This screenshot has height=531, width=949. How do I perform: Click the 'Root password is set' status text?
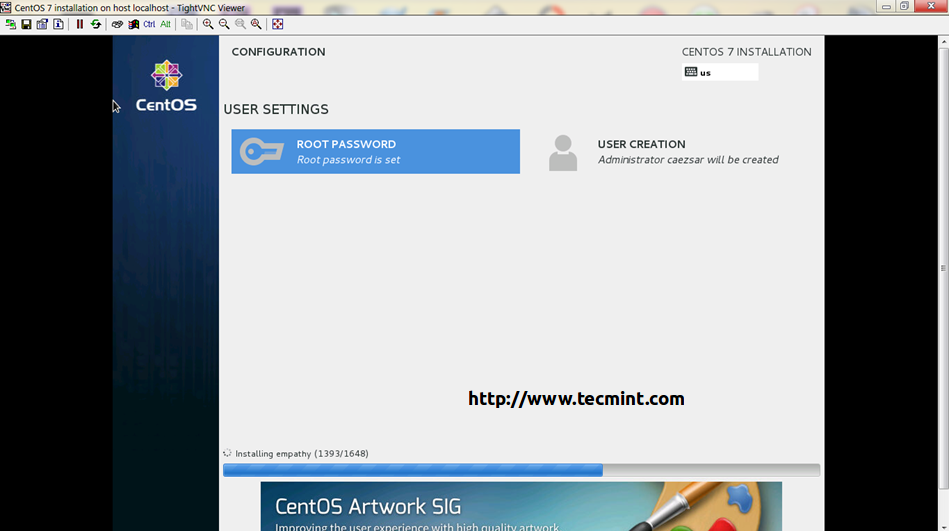348,160
